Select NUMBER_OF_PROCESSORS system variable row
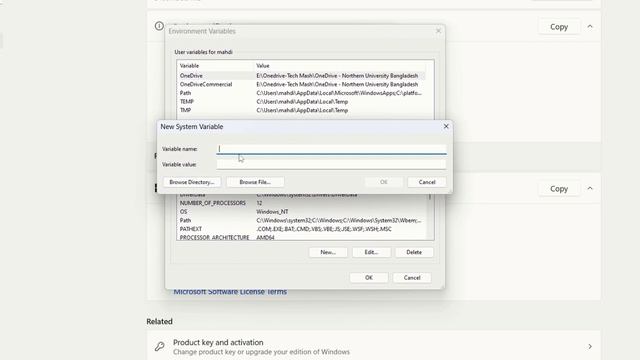 (x=302, y=203)
